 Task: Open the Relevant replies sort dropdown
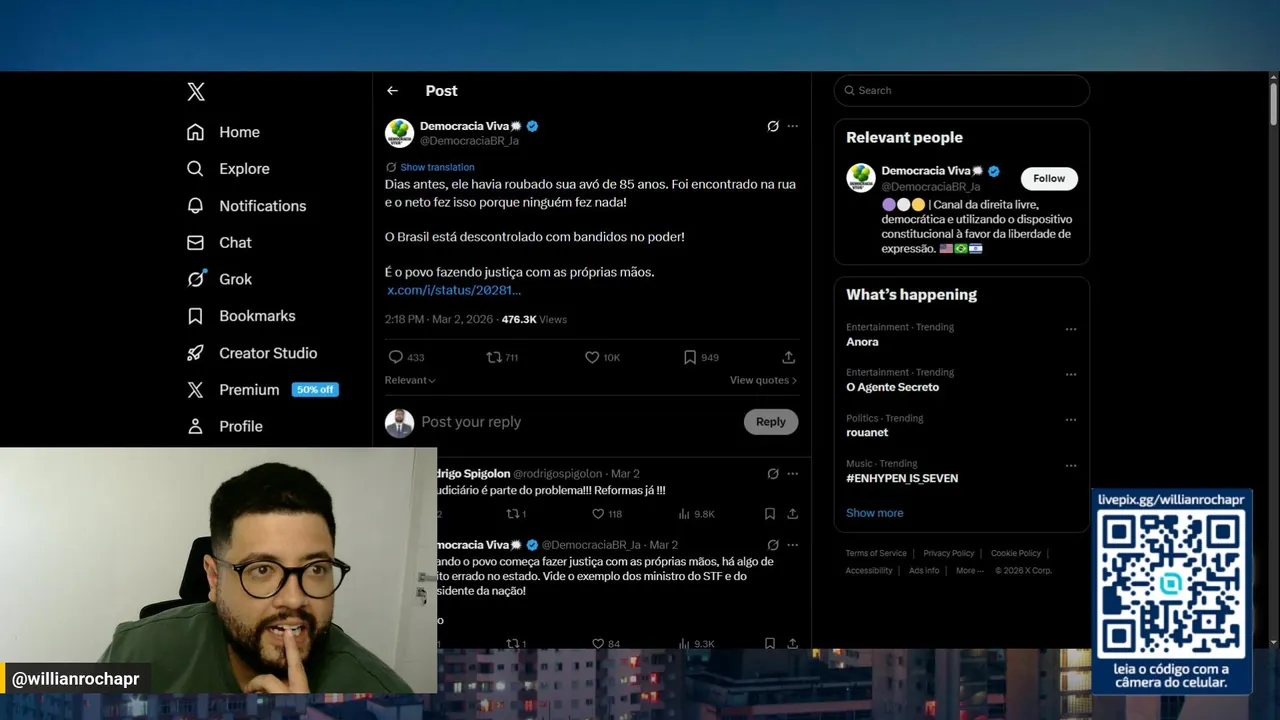410,380
